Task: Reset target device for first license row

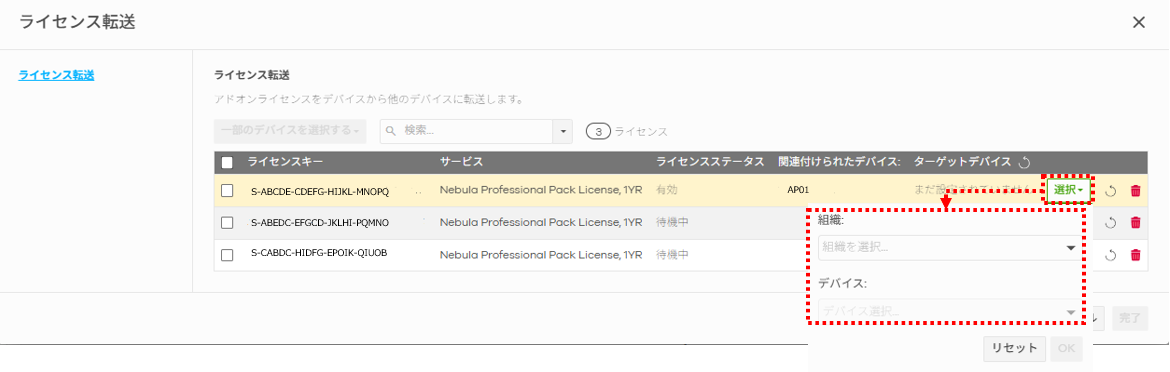Action: 1110,191
